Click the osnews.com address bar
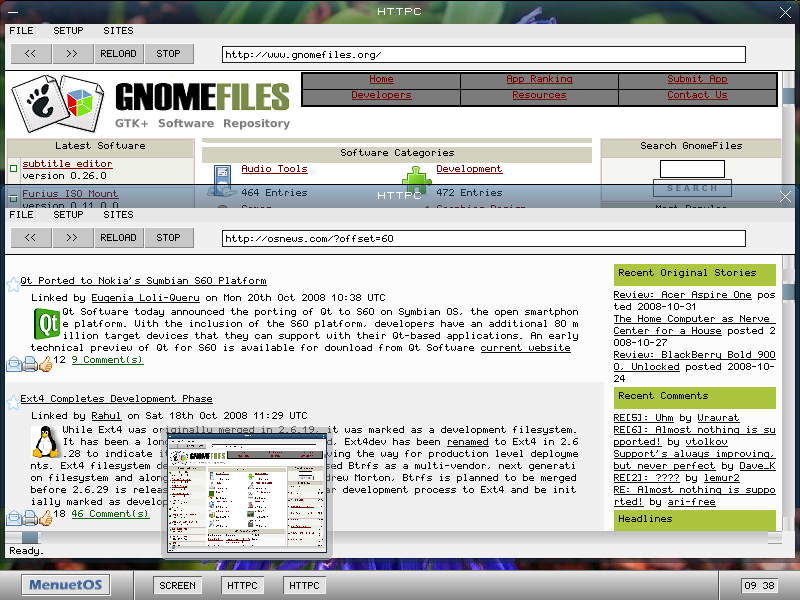800x600 pixels. tap(484, 239)
